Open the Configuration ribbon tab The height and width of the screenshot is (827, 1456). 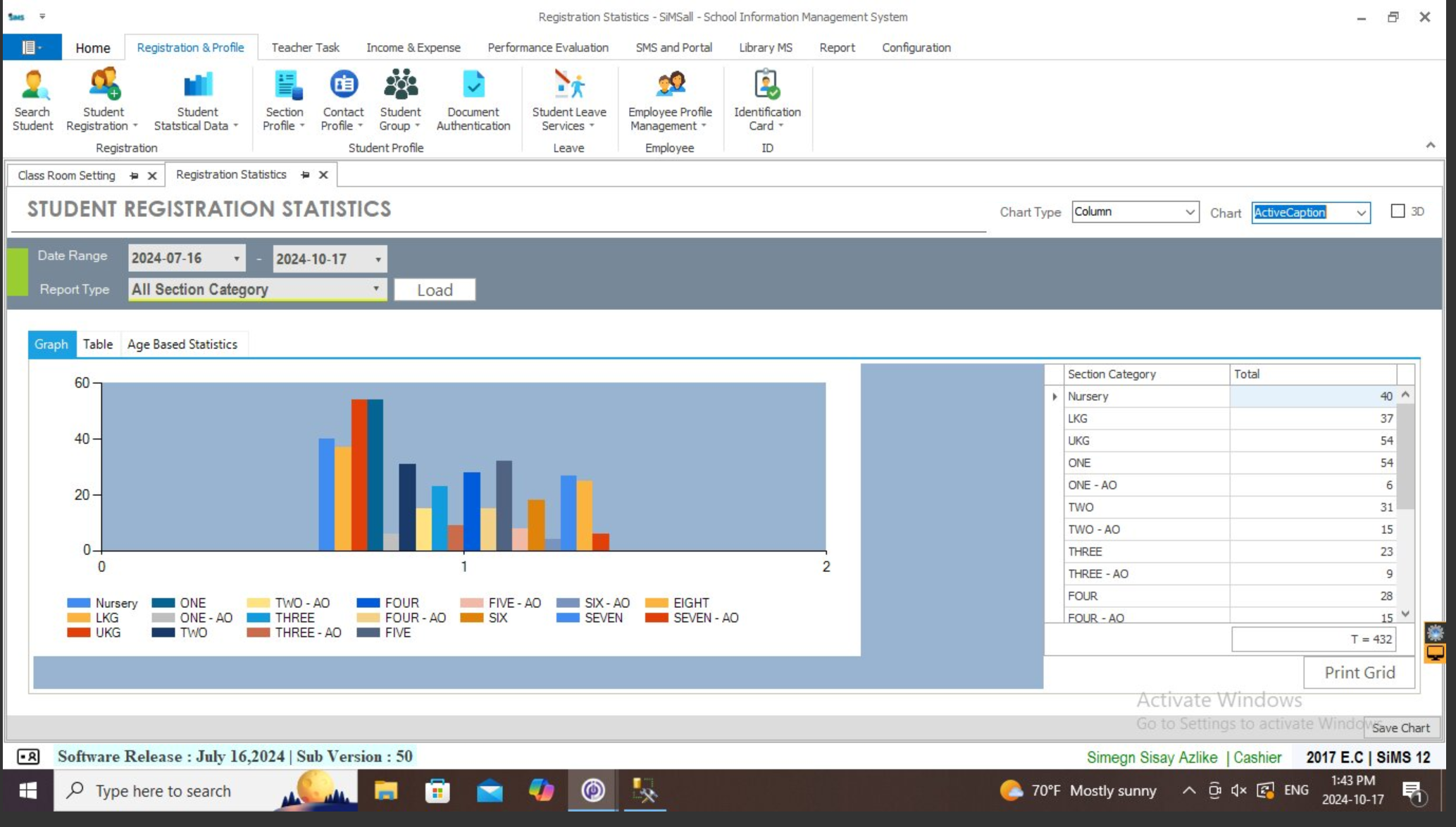point(916,47)
